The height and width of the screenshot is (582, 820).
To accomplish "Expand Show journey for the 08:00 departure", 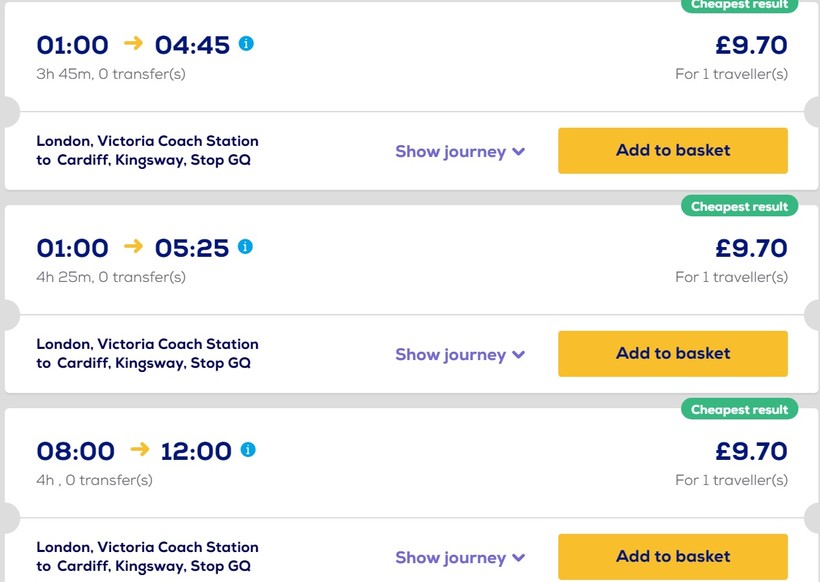I will coord(460,558).
